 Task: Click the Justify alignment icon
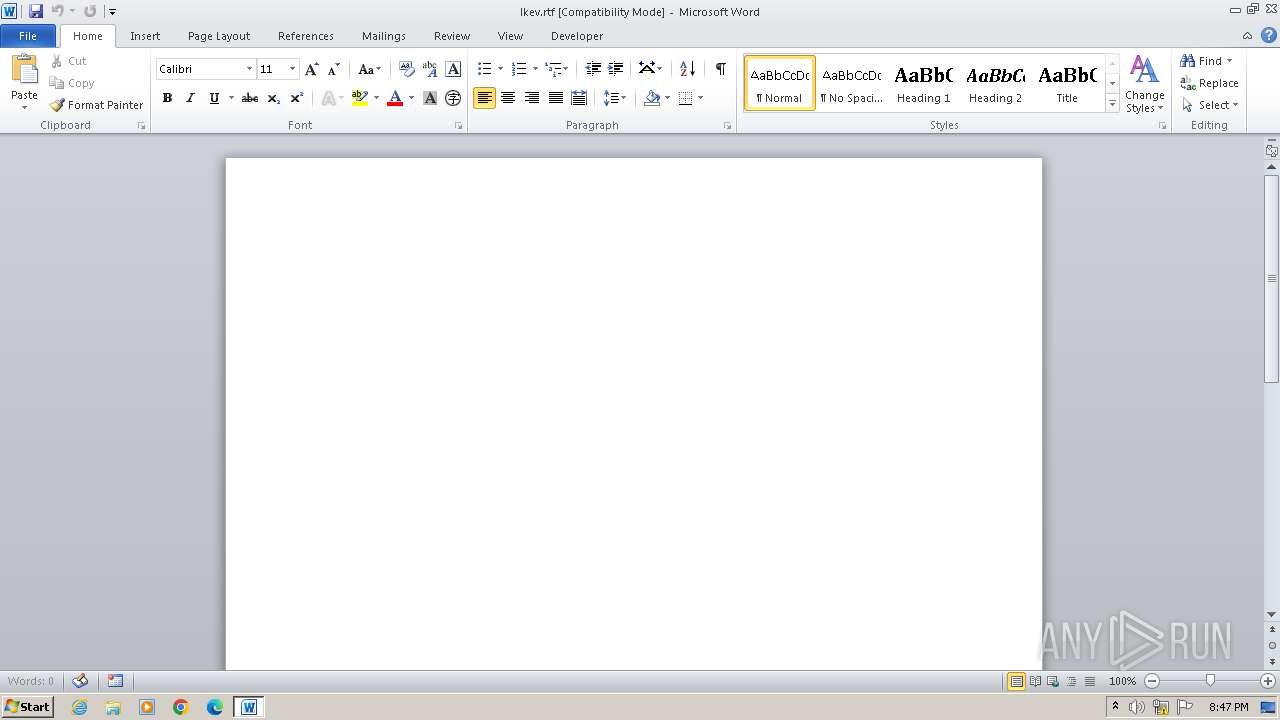click(555, 98)
